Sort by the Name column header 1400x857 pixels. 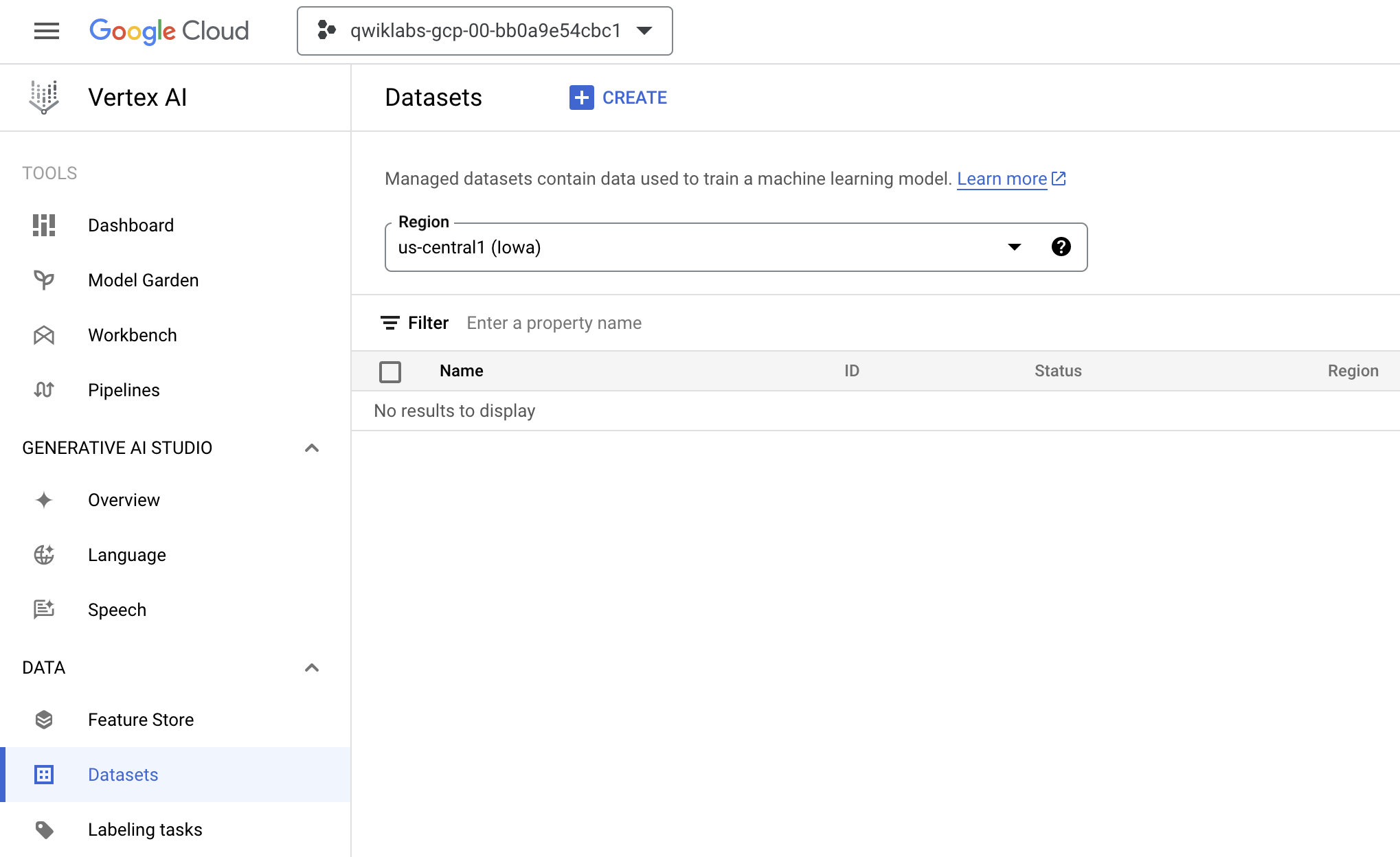point(462,371)
